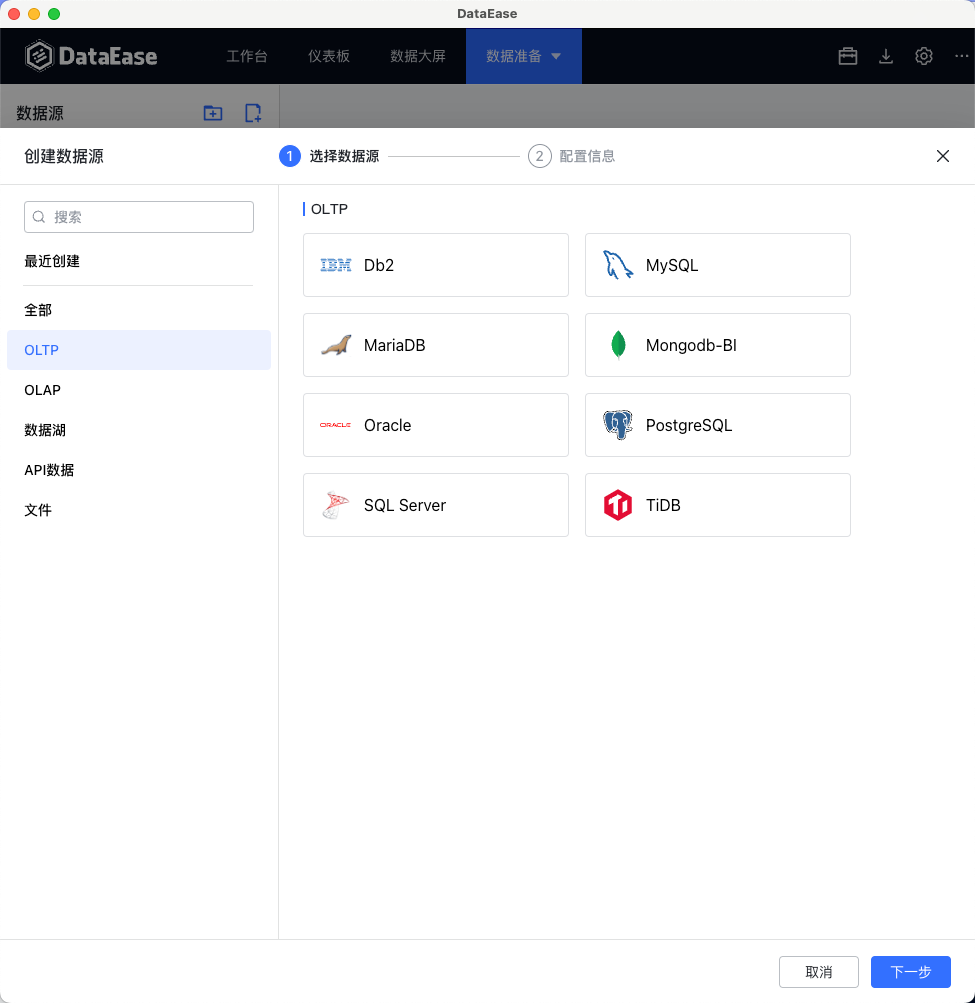Select the 数据湖 category

pos(139,430)
